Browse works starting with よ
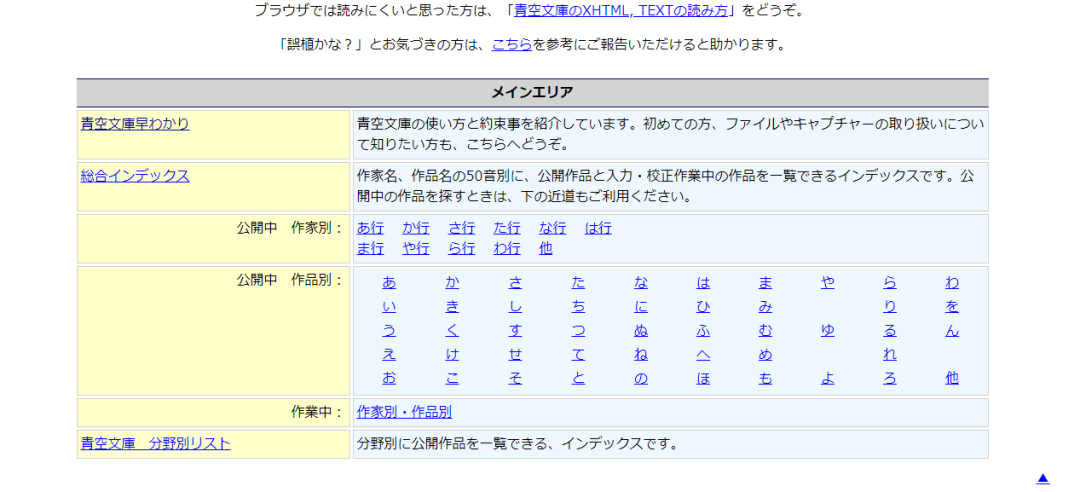The height and width of the screenshot is (492, 1080). click(x=828, y=378)
